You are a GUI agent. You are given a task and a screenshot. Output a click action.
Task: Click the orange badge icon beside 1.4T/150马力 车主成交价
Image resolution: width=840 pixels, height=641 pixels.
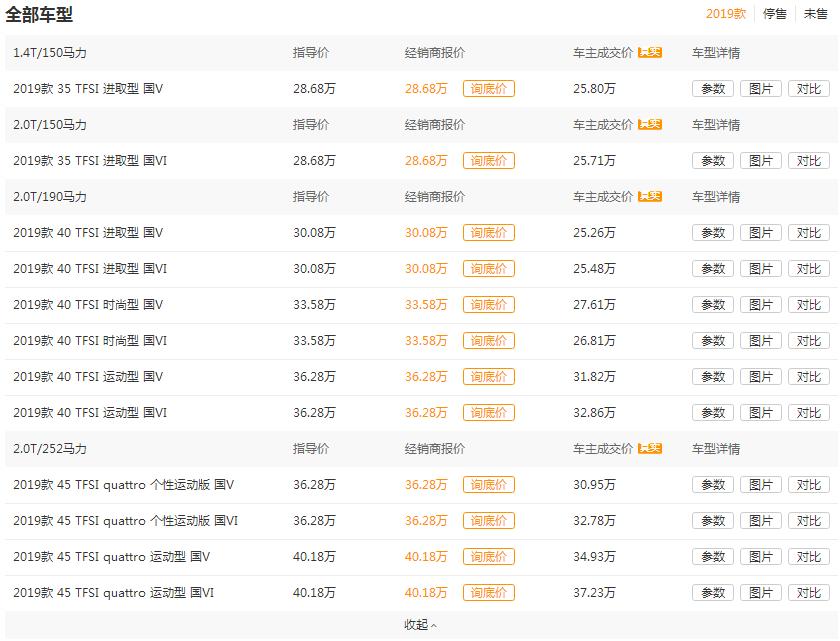(x=649, y=52)
